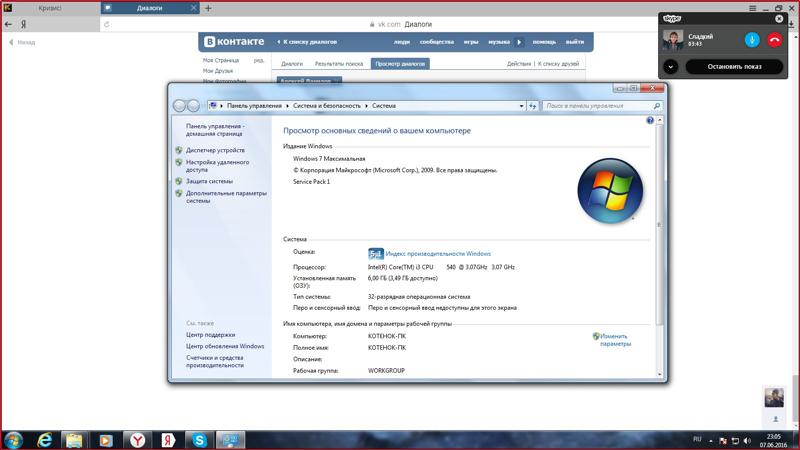
Task: Go to Панель управления домашняя страница
Action: click(x=215, y=130)
